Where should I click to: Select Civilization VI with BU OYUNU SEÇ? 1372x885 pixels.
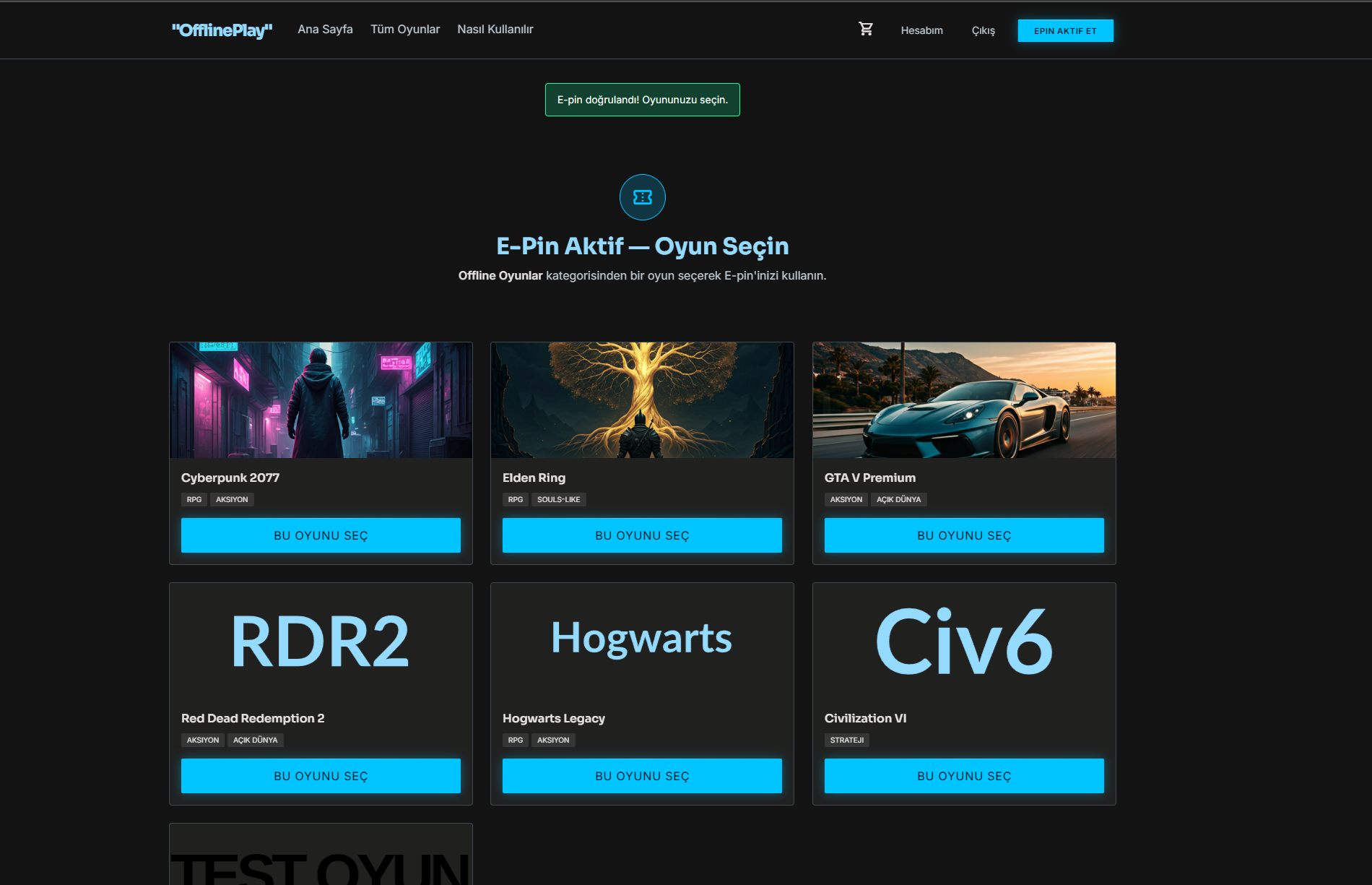pyautogui.click(x=964, y=776)
